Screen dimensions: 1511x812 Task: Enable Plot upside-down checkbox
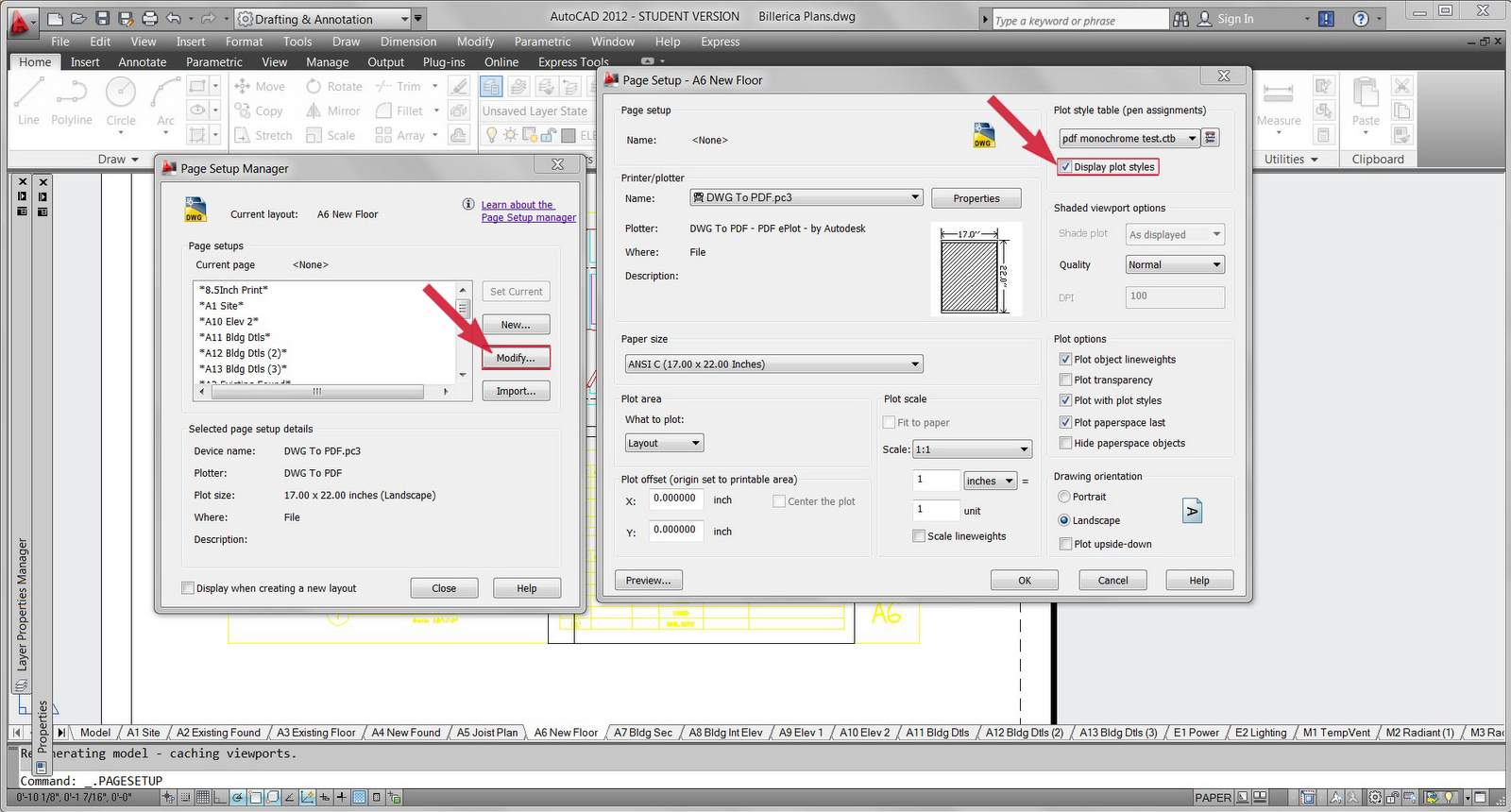pyautogui.click(x=1065, y=544)
